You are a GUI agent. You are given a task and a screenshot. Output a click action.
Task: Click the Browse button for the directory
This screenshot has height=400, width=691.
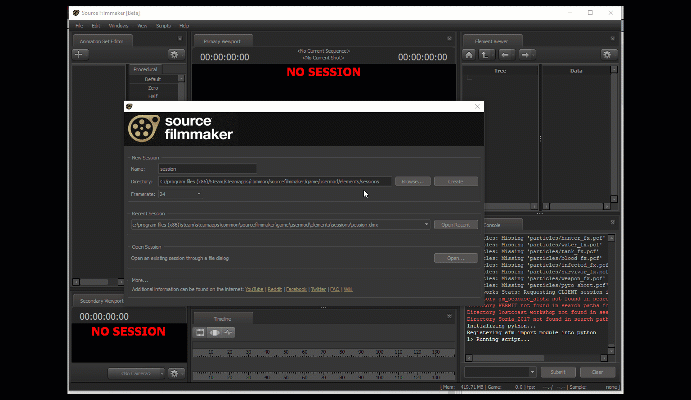point(412,181)
